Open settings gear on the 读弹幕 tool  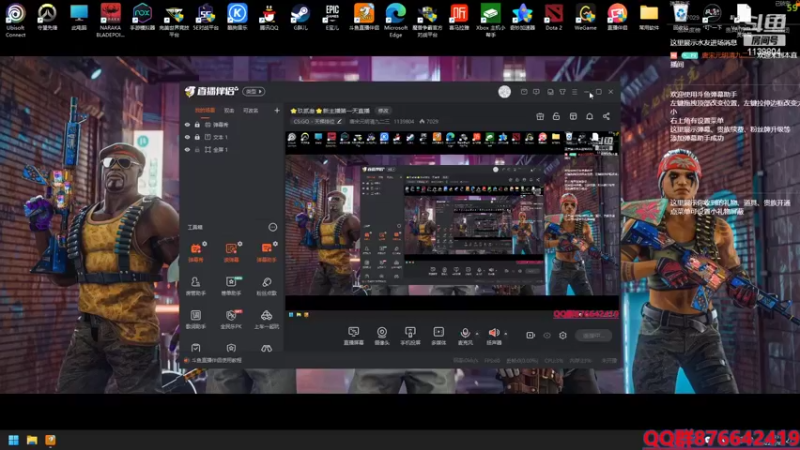tap(240, 244)
